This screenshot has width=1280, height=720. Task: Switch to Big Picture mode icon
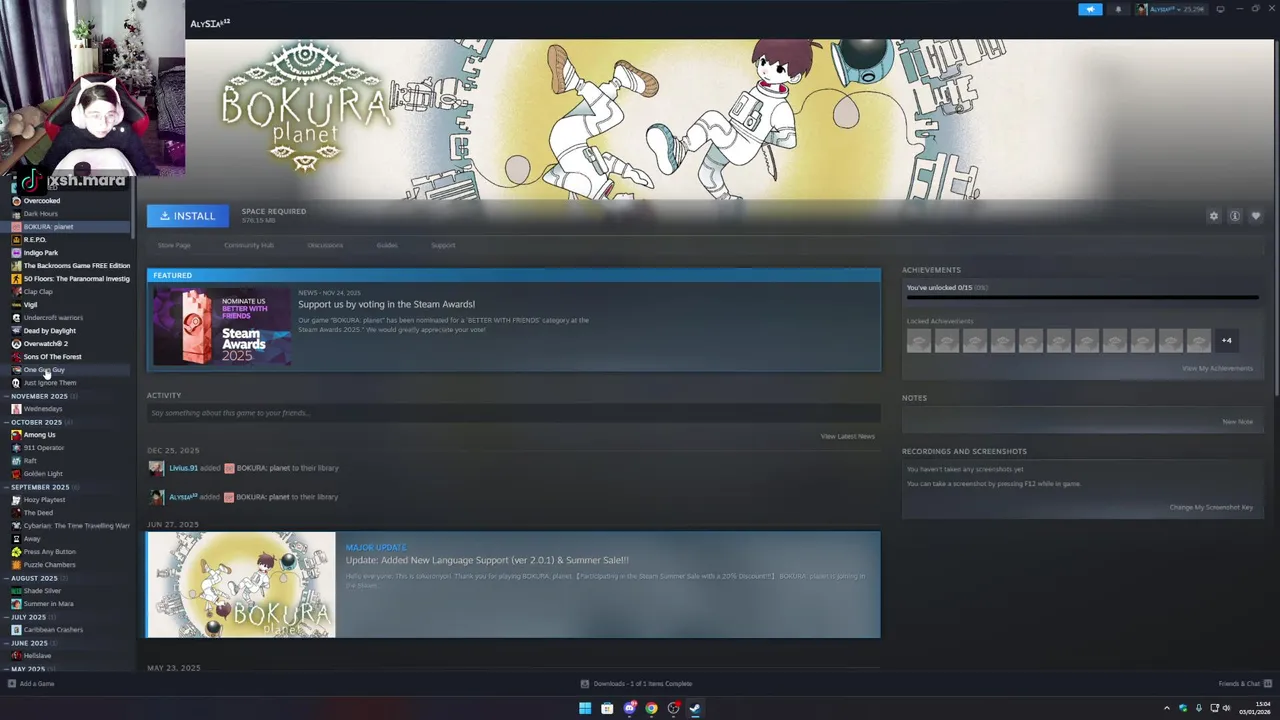point(1220,9)
